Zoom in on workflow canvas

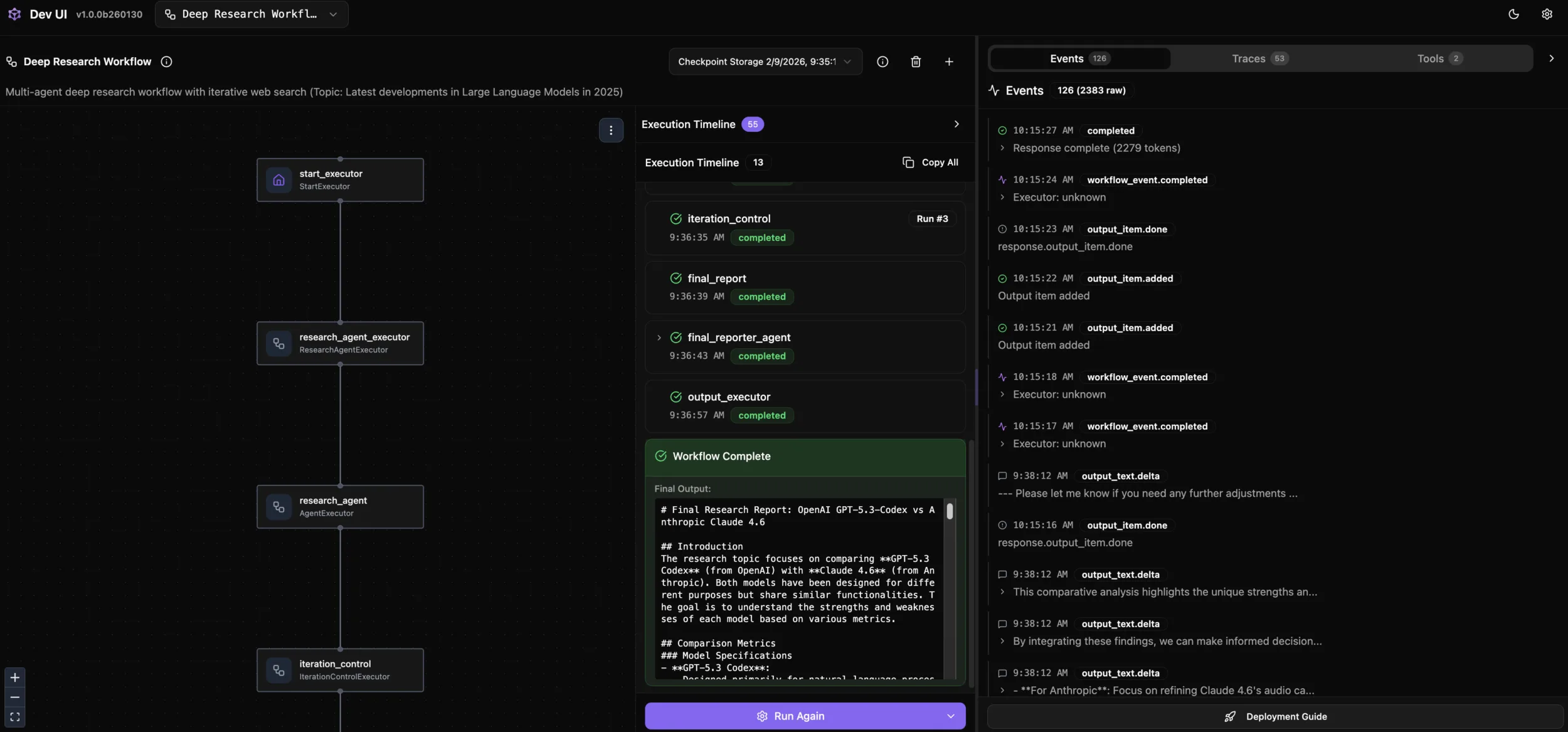[15, 677]
